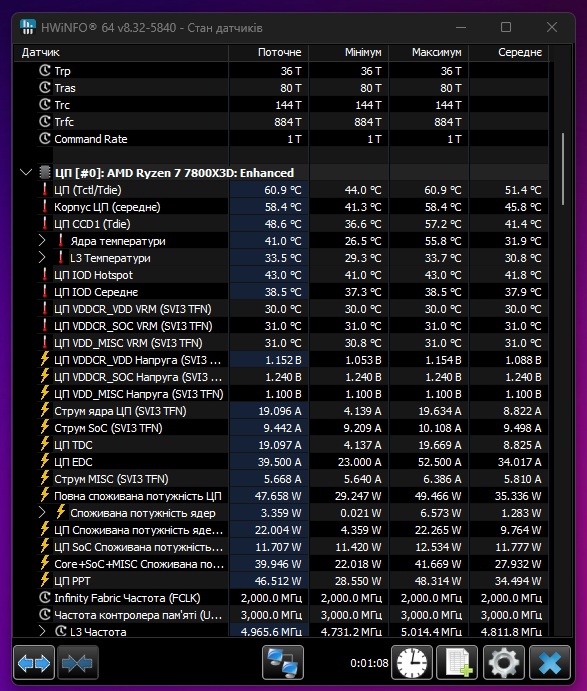
Task: Click lightning icon of Струм MISC row
Action: (45, 478)
